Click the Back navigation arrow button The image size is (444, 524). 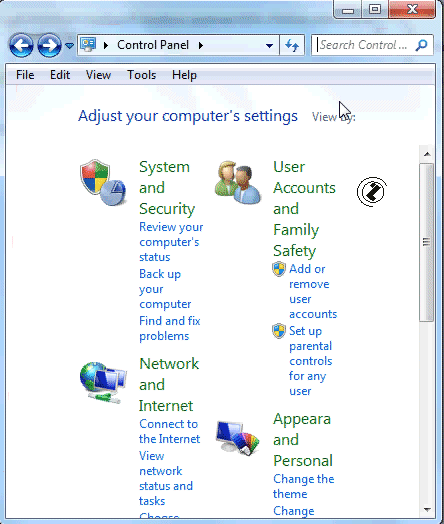click(x=21, y=45)
